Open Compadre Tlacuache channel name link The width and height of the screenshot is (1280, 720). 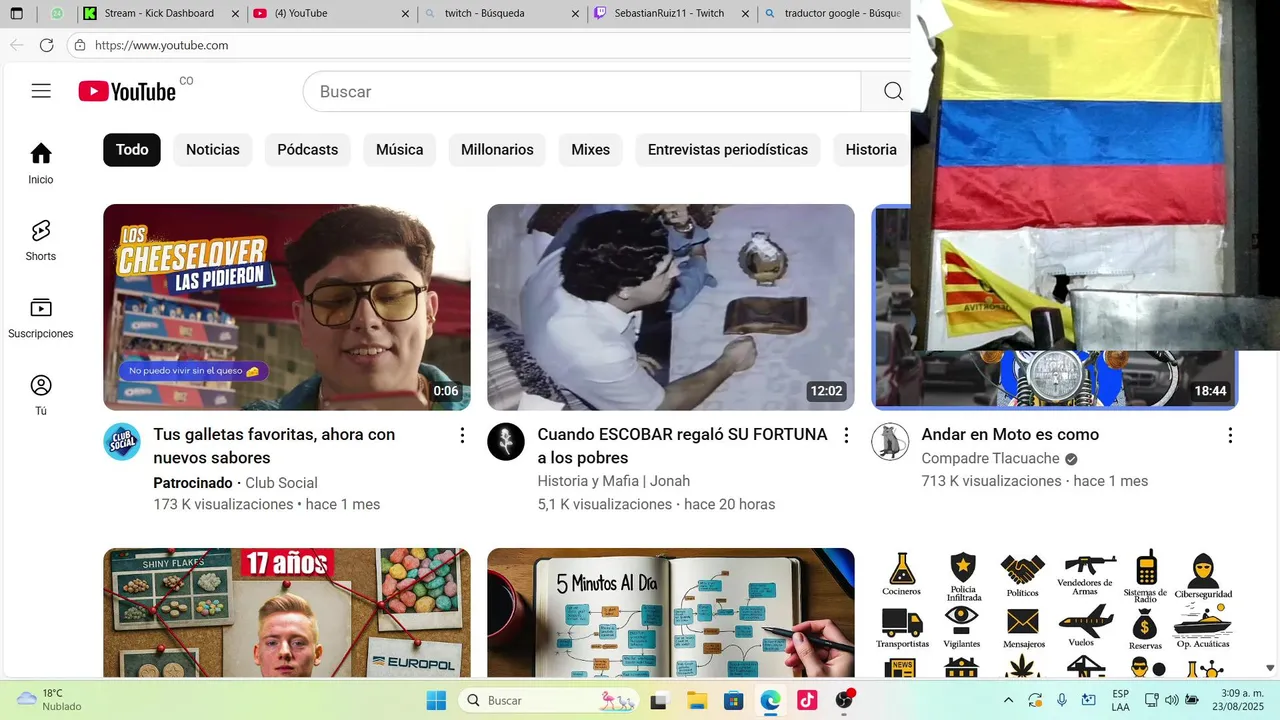(x=990, y=458)
